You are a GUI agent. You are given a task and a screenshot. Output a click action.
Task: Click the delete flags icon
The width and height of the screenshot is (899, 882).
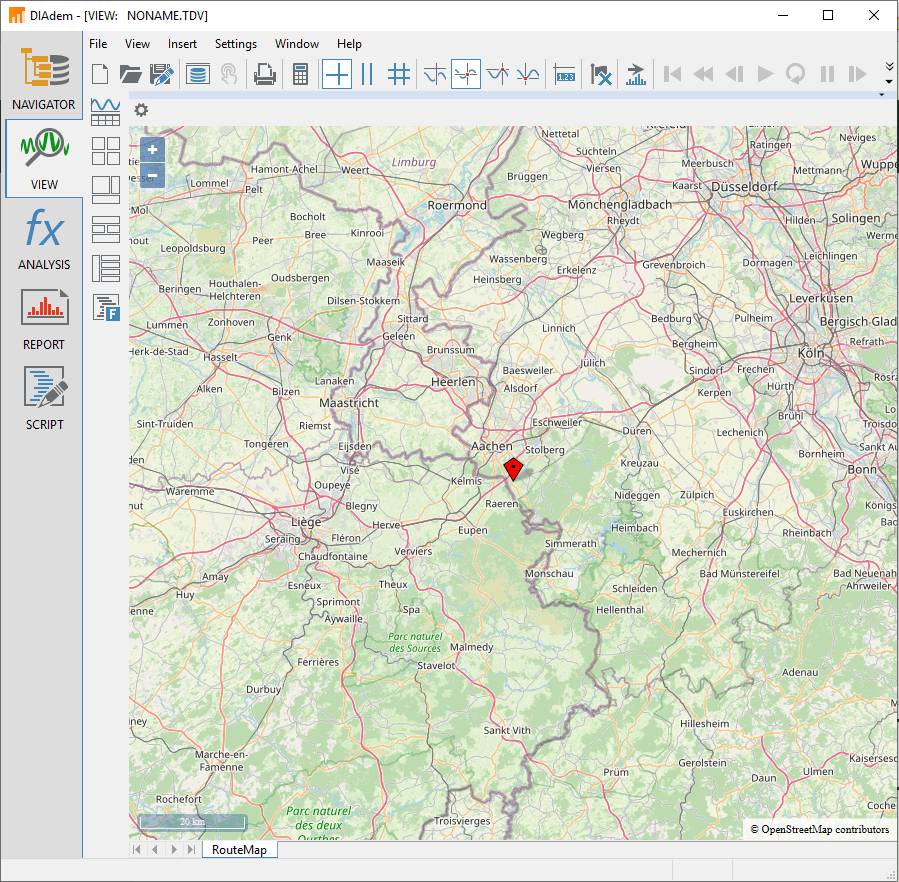600,75
